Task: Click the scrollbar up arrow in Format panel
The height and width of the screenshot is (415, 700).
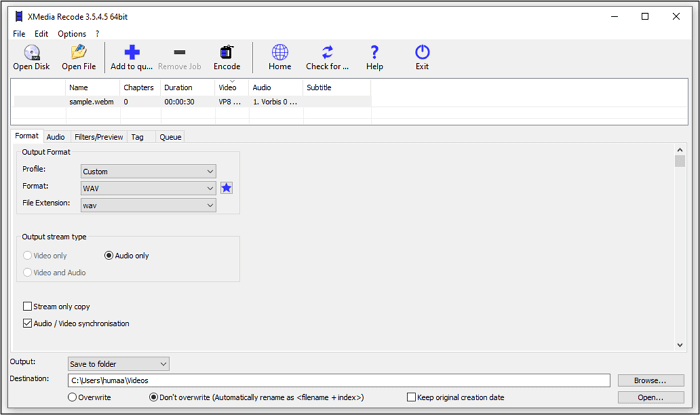Action: tap(680, 150)
